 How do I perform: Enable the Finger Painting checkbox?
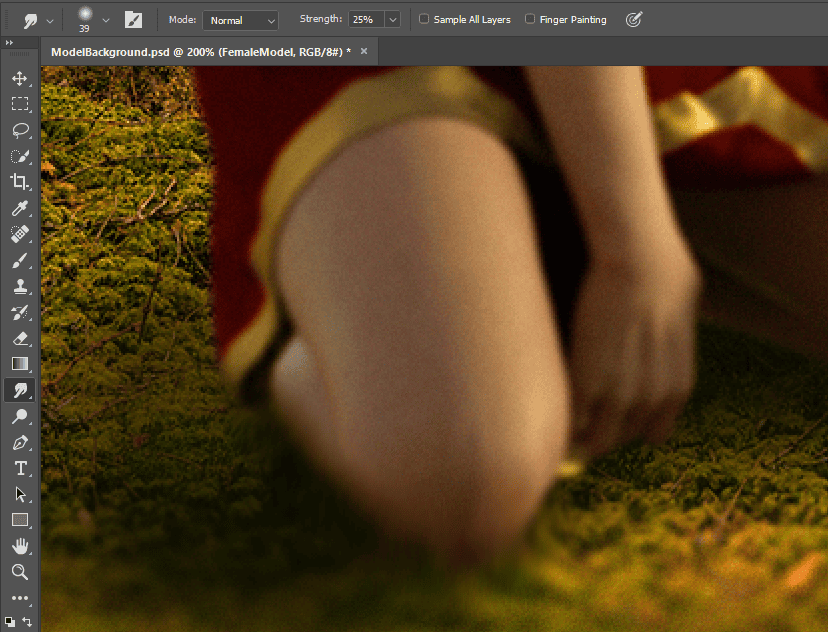click(x=528, y=18)
